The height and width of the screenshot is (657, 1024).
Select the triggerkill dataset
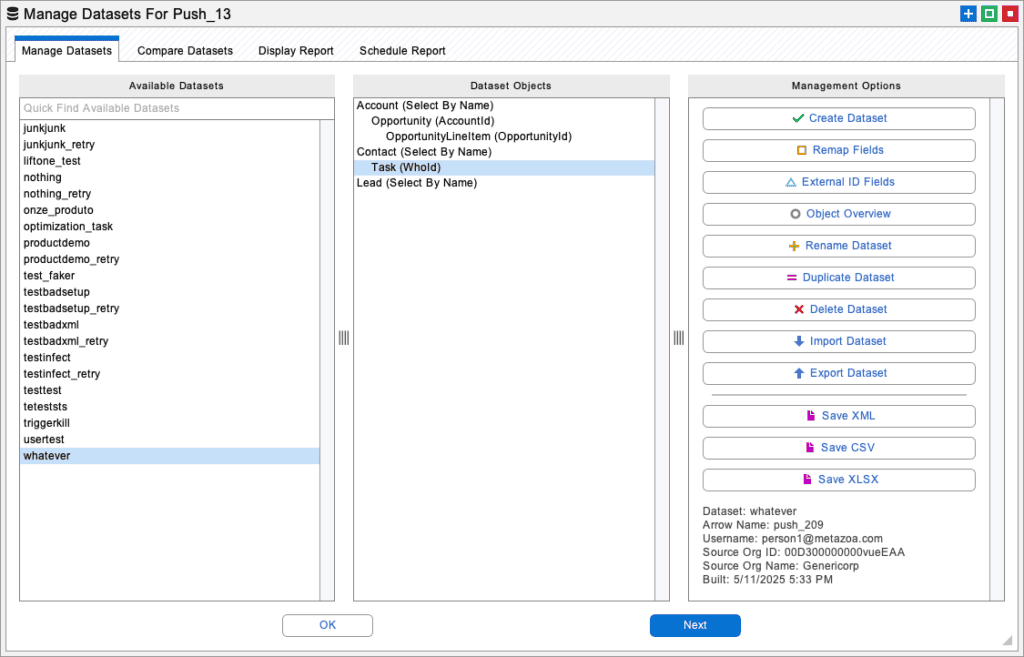(170, 423)
